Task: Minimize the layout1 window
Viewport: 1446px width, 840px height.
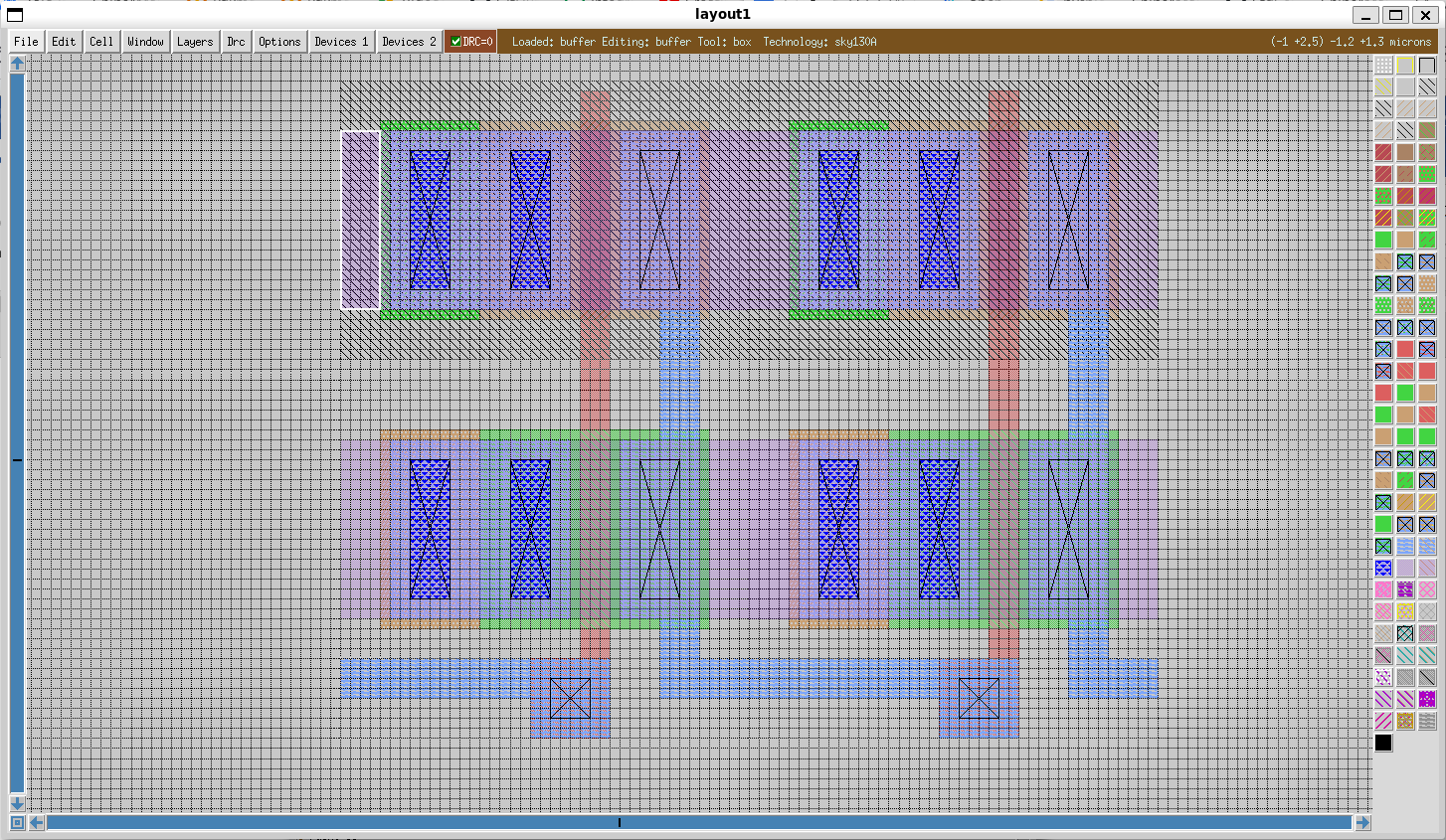Action: [x=1366, y=14]
